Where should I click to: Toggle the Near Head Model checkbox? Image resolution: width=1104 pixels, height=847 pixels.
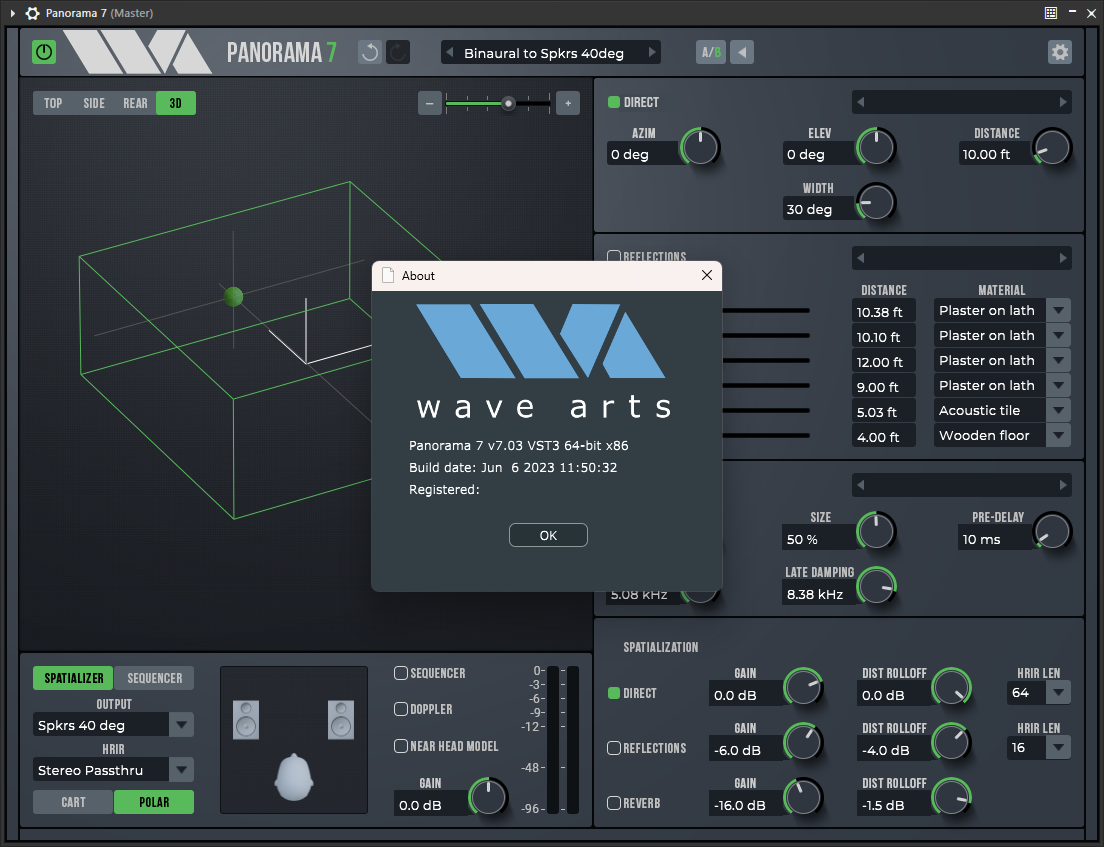[401, 746]
